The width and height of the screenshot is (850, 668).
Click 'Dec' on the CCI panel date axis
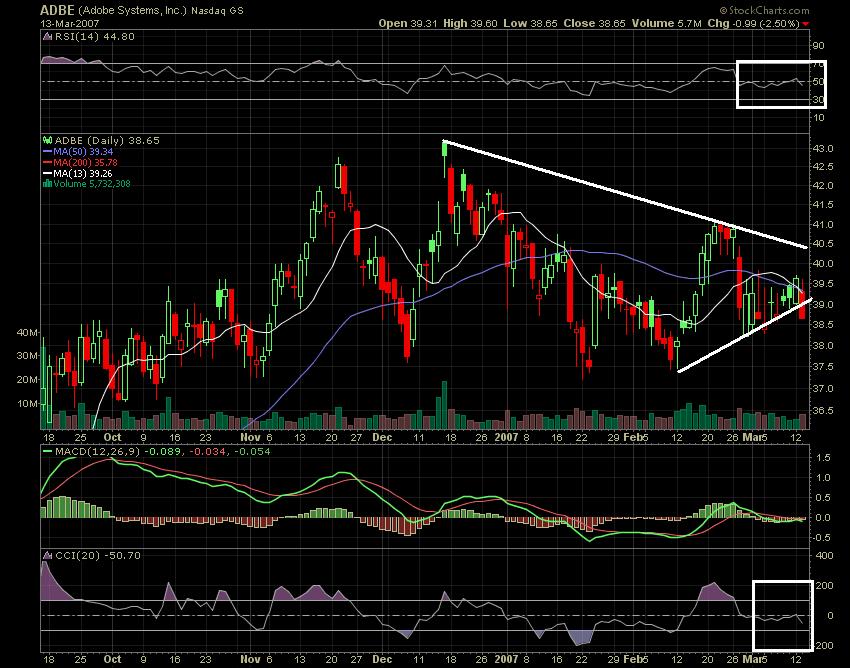pyautogui.click(x=382, y=659)
